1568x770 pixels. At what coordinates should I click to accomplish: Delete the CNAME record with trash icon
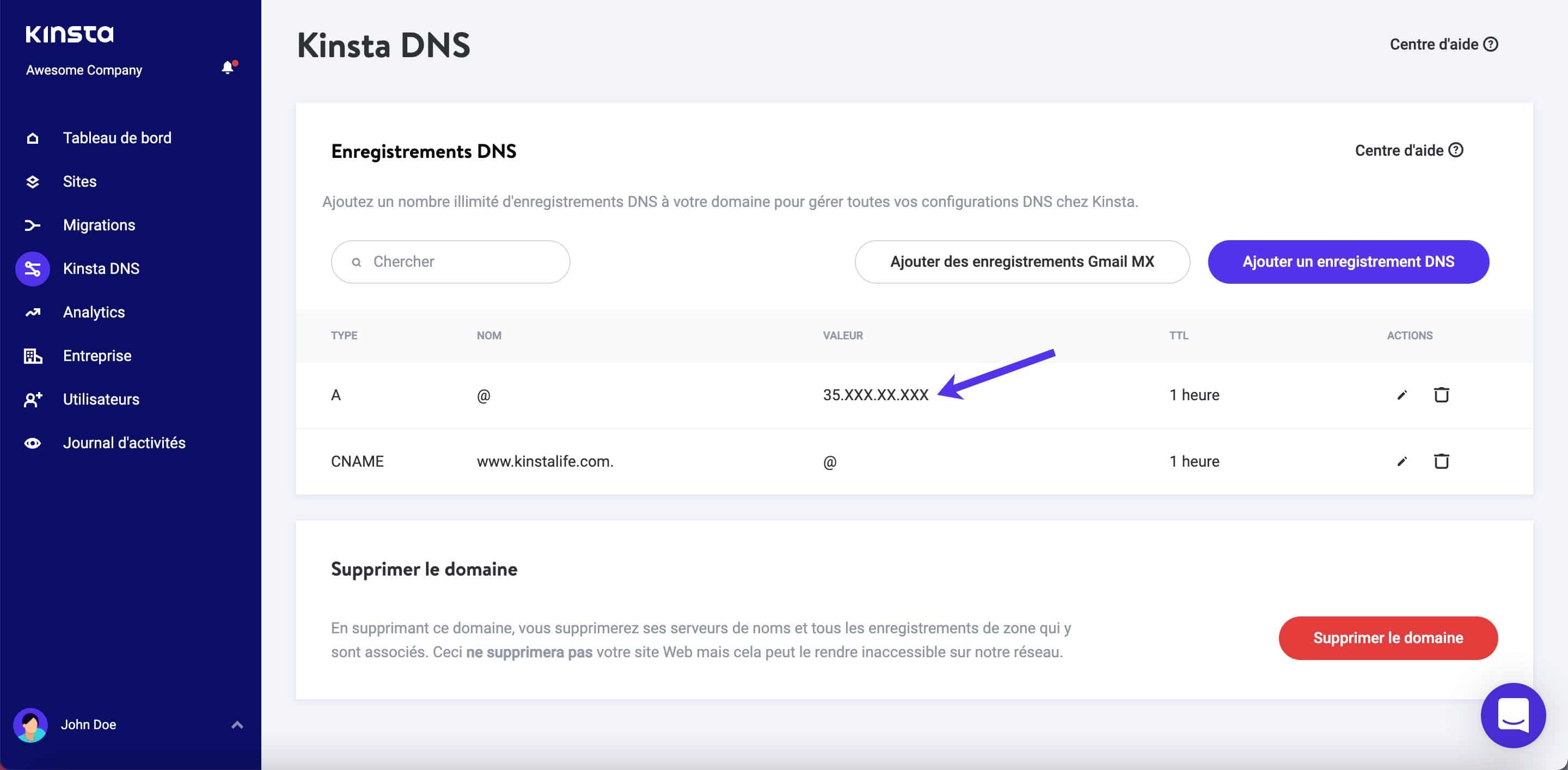coord(1441,461)
